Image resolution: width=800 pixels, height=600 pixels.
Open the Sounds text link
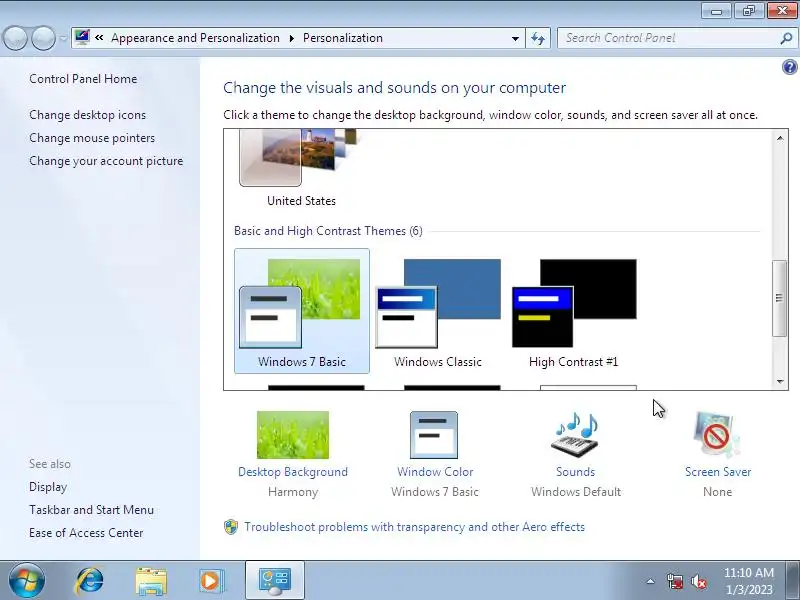click(576, 472)
